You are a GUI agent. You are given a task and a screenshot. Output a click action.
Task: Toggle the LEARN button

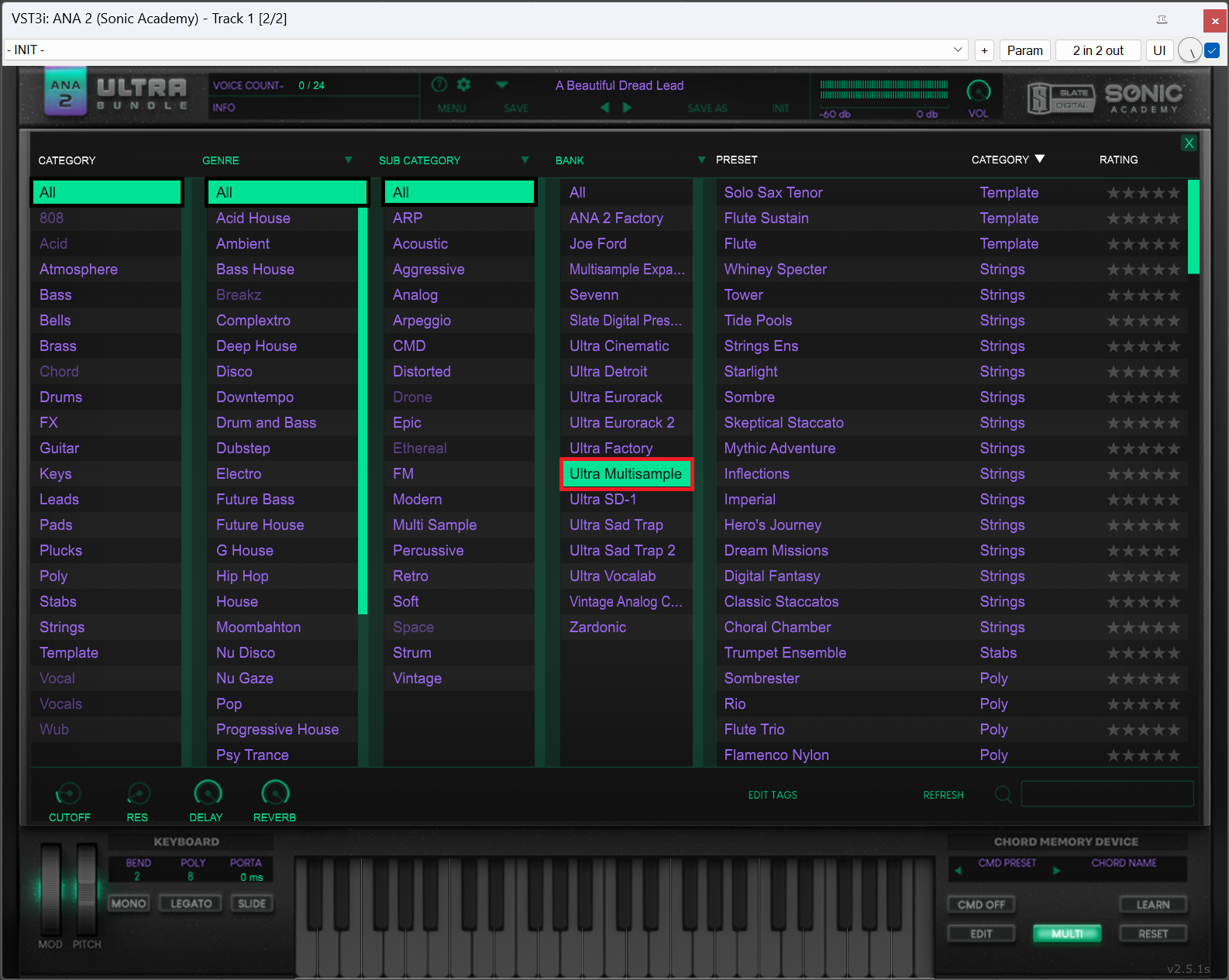(1153, 905)
